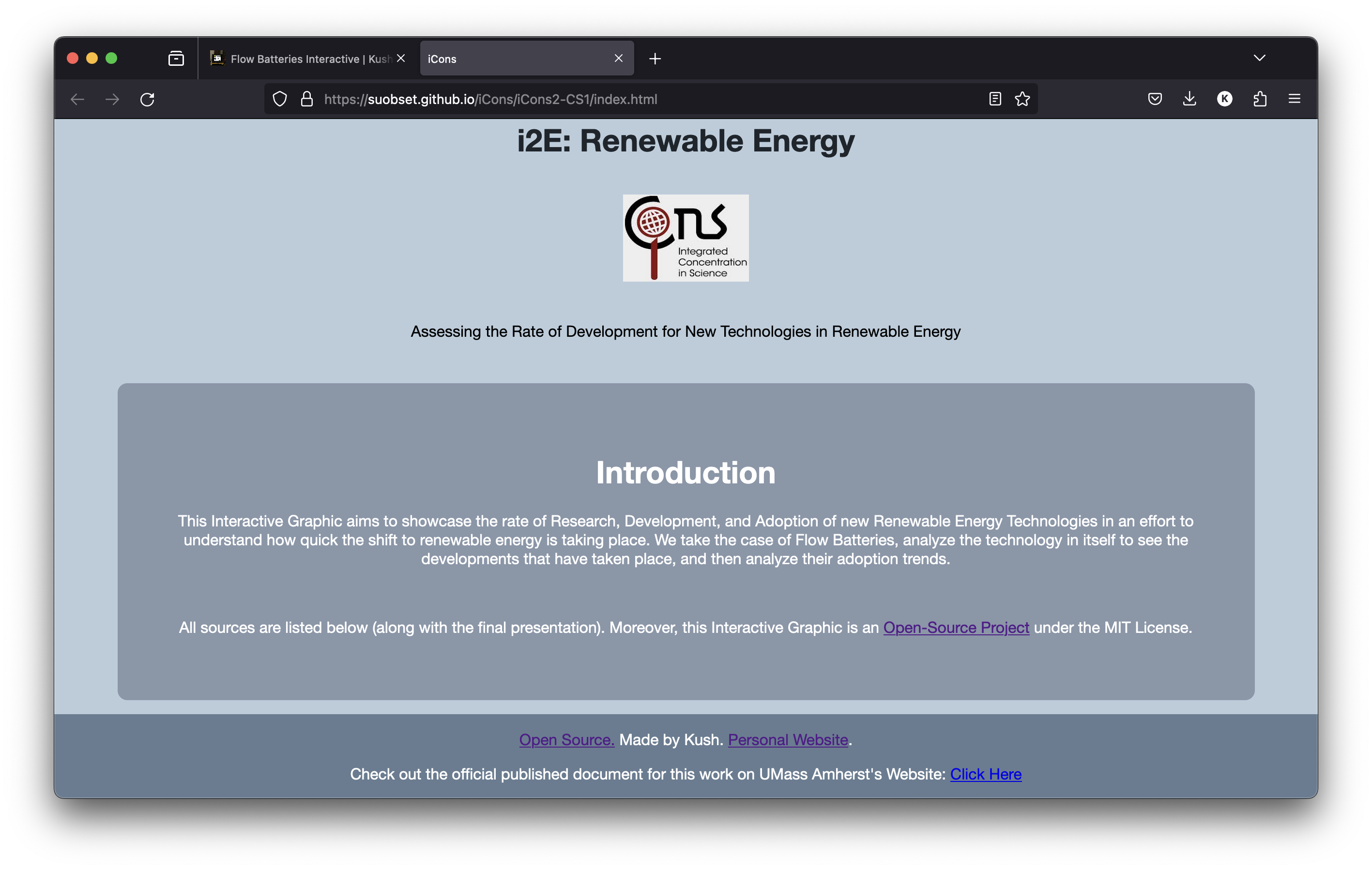Bookmark this page with the star icon

point(1022,99)
